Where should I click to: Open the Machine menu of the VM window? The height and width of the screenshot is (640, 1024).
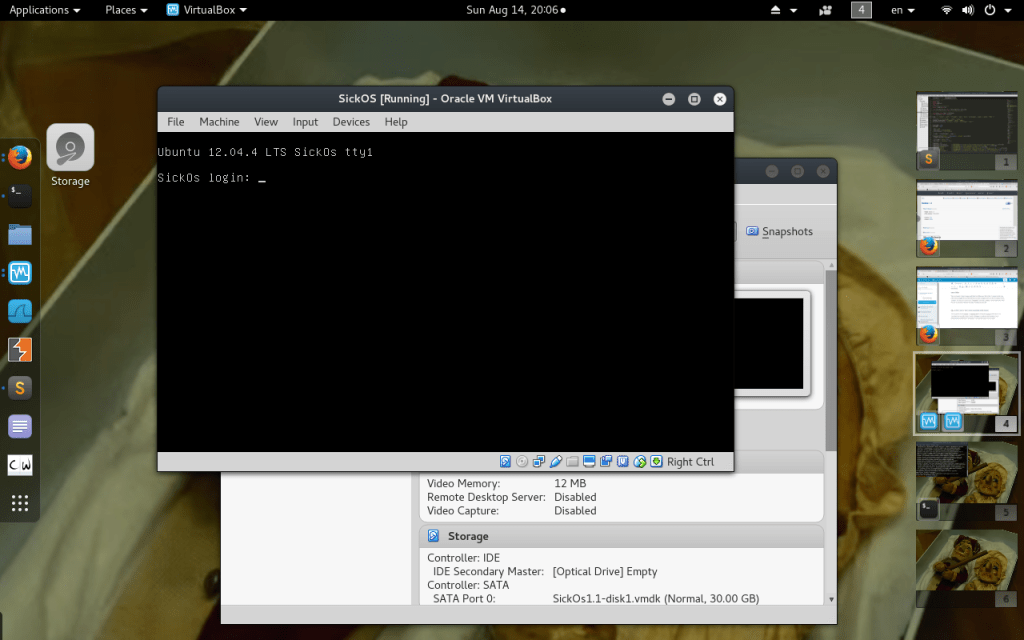point(219,121)
